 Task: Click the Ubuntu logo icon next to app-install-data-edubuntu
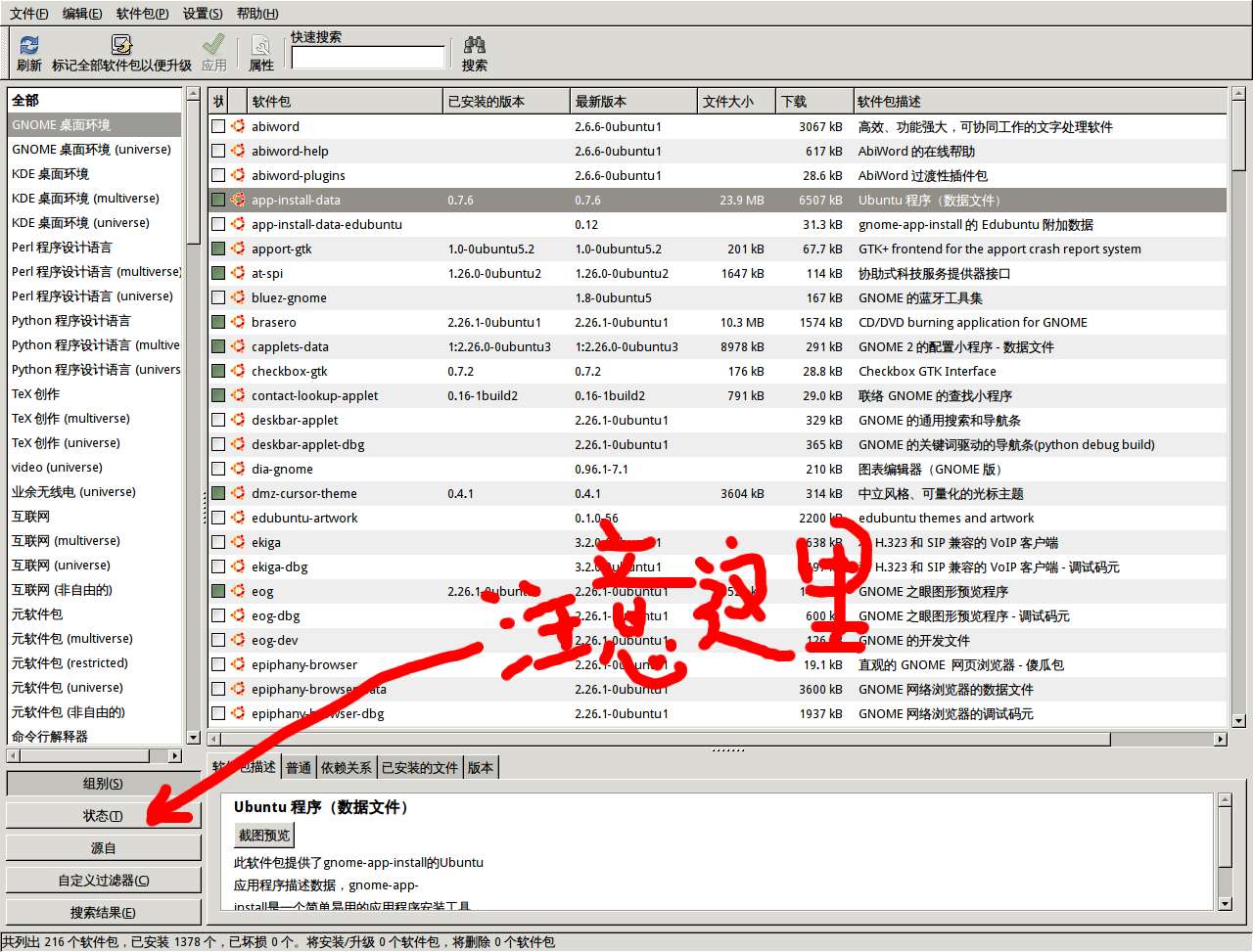coord(238,224)
